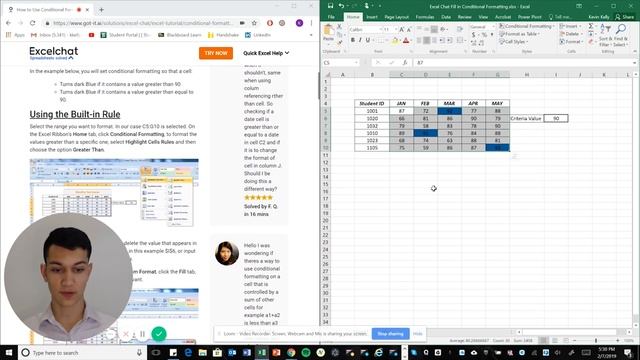Viewport: 640px width, 360px height.
Task: Open the Excel icon in the Windows taskbar
Action: pyautogui.click(x=262, y=352)
